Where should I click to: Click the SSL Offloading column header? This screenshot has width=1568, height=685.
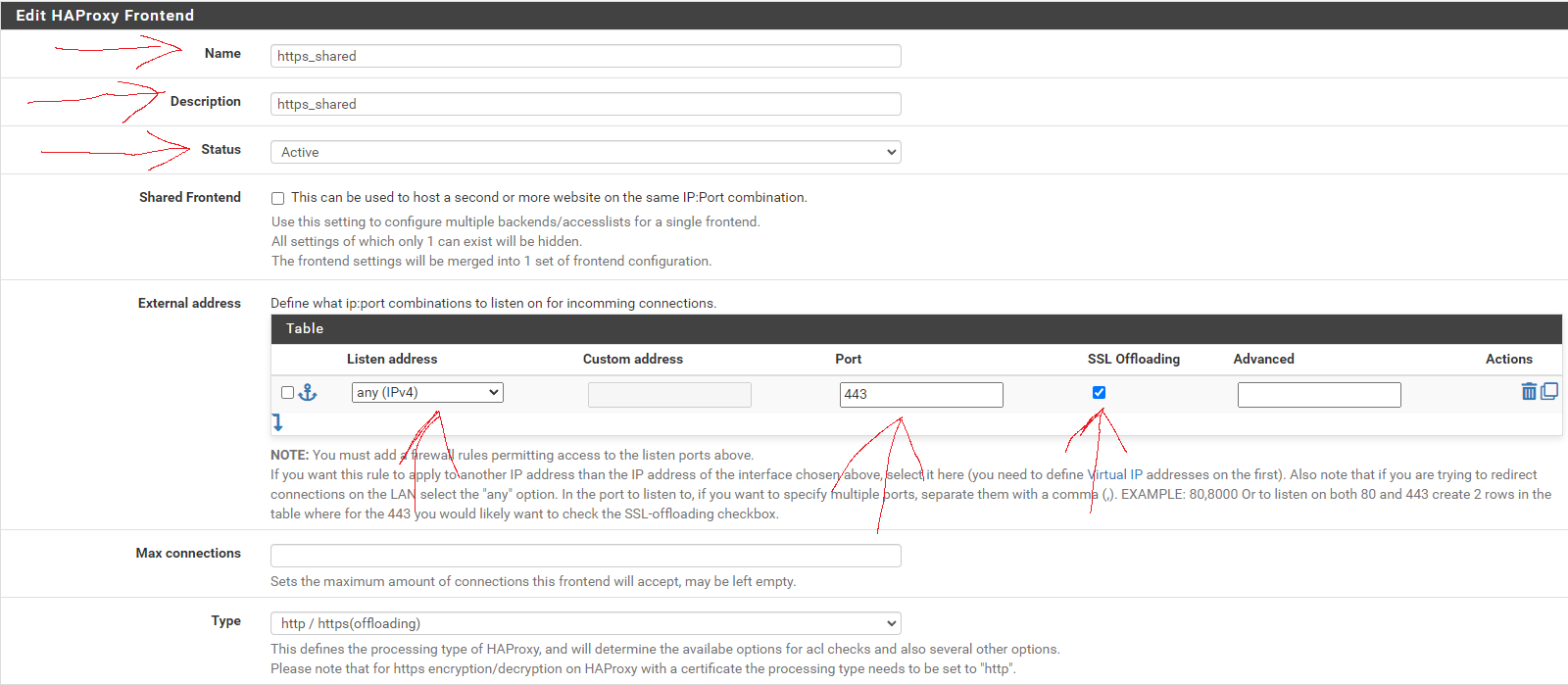(1134, 359)
